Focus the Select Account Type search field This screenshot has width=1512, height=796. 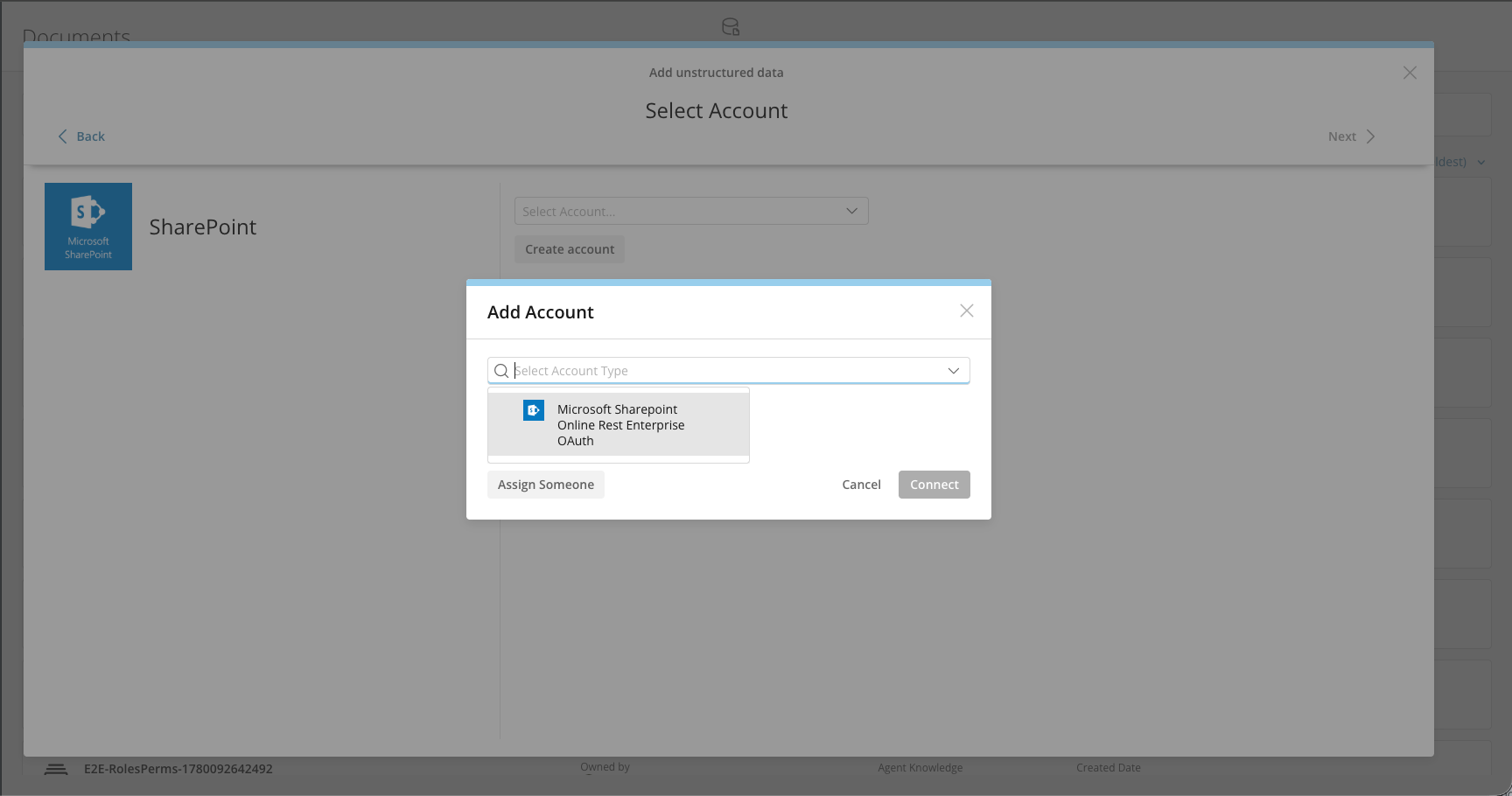[x=728, y=371]
